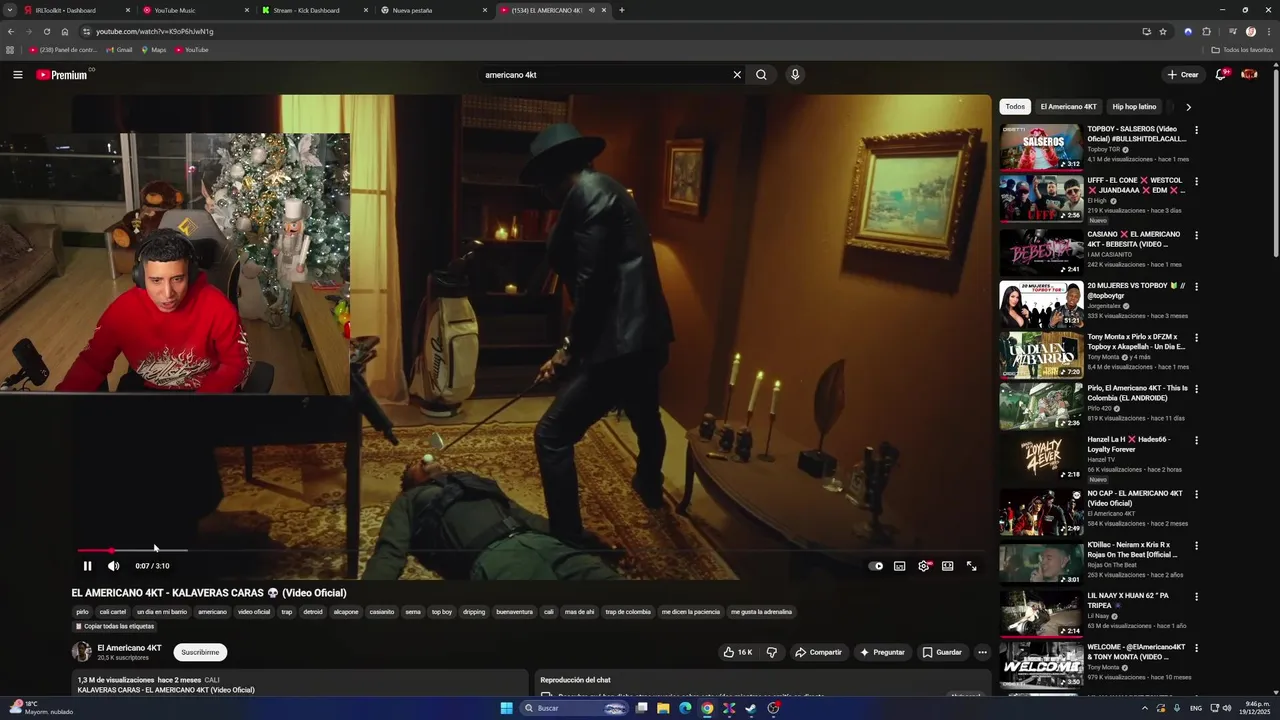Enter full screen mode

(x=971, y=566)
